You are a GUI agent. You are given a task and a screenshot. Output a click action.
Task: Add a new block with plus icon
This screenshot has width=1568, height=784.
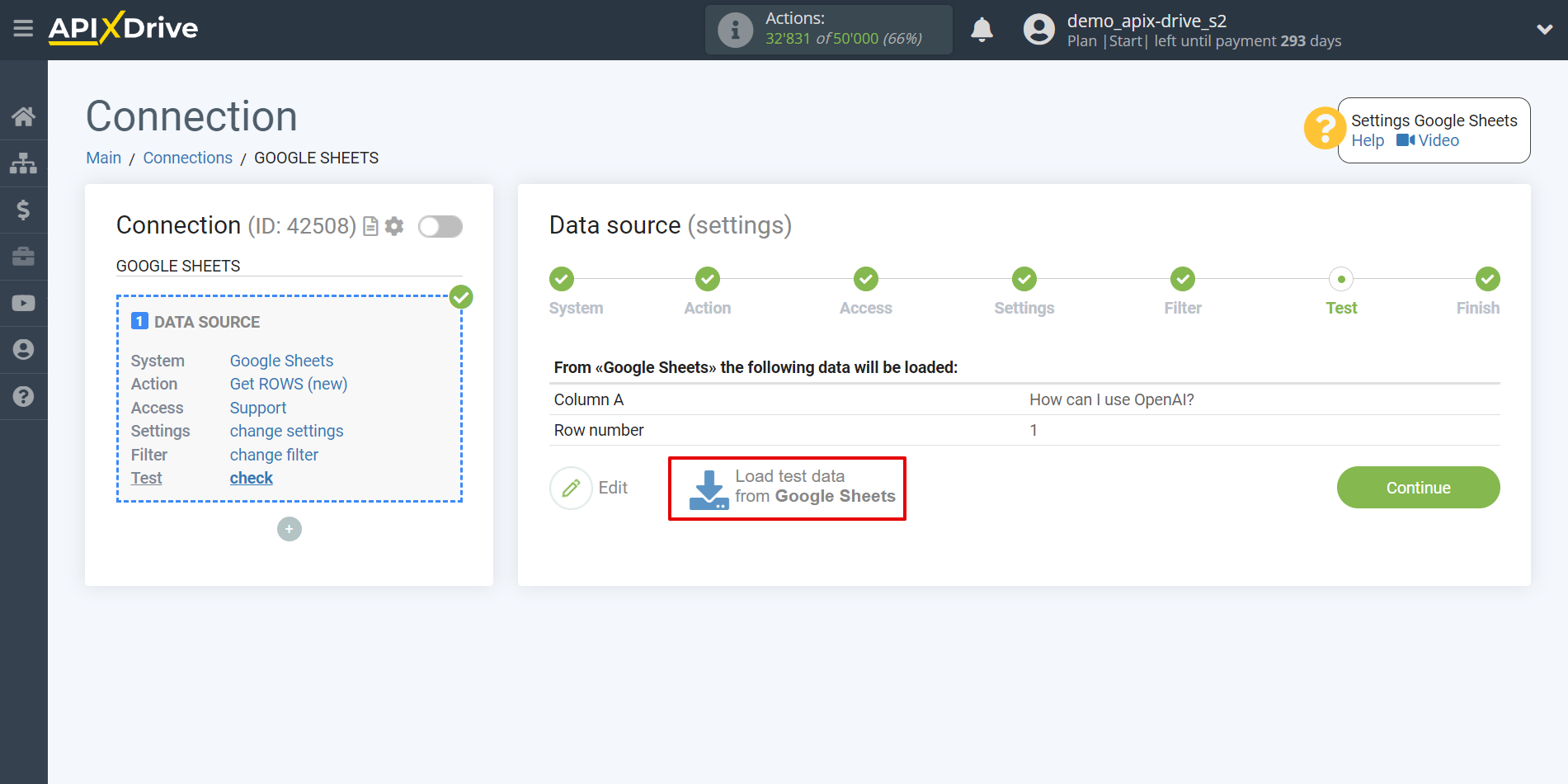[290, 529]
